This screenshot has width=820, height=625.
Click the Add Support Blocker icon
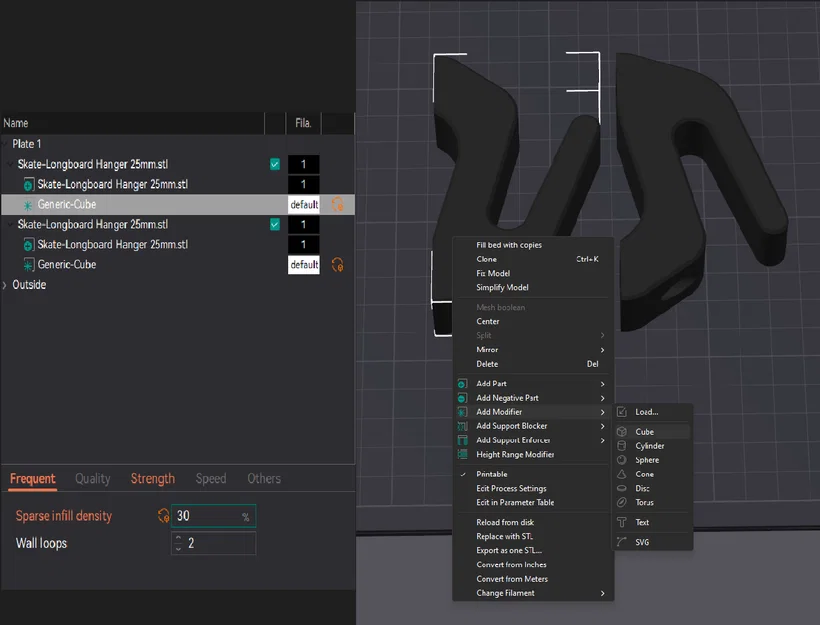(x=462, y=426)
